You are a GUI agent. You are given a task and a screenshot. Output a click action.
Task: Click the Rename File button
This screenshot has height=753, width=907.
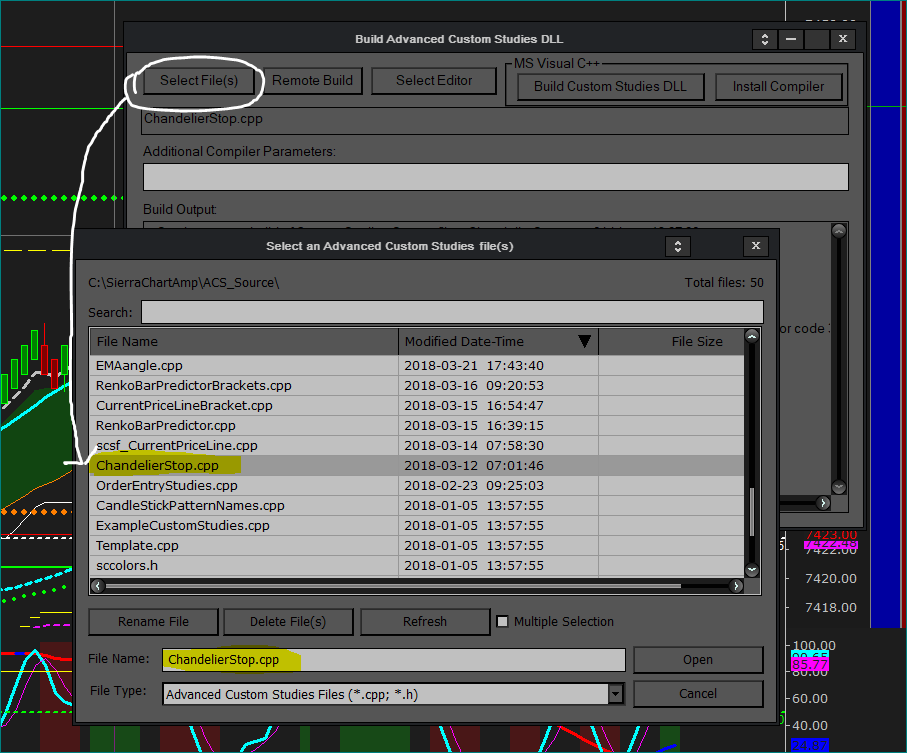point(153,622)
